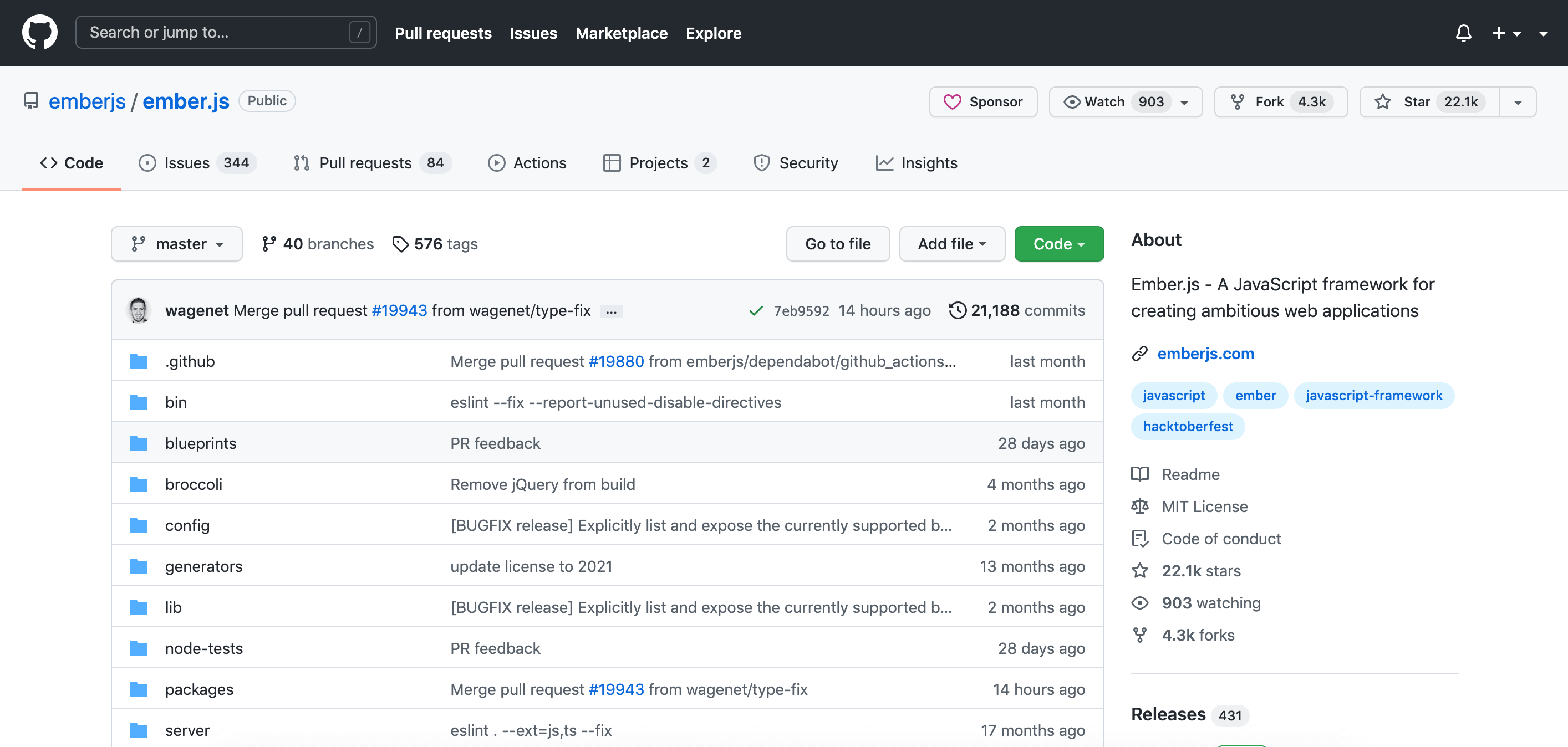This screenshot has width=1568, height=747.
Task: Click the repository icon beside emberjs
Action: click(x=31, y=101)
